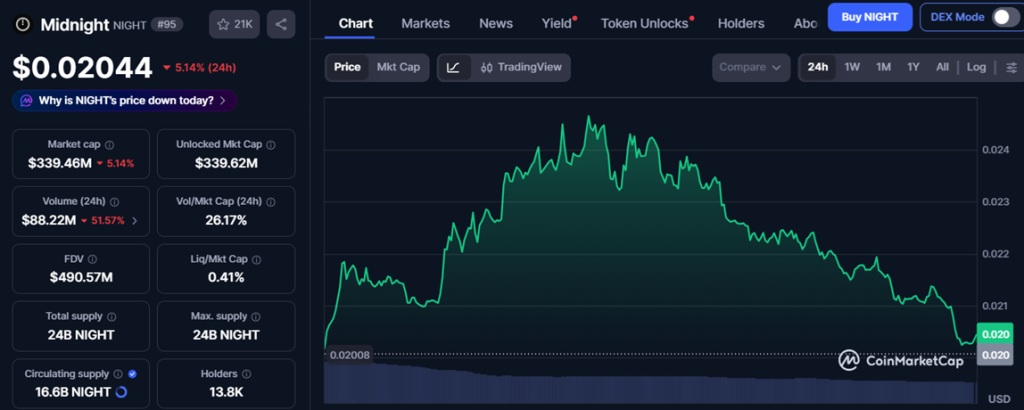Show Vol/Mkt Cap (24h) info icon
1024x410 pixels.
click(271, 202)
